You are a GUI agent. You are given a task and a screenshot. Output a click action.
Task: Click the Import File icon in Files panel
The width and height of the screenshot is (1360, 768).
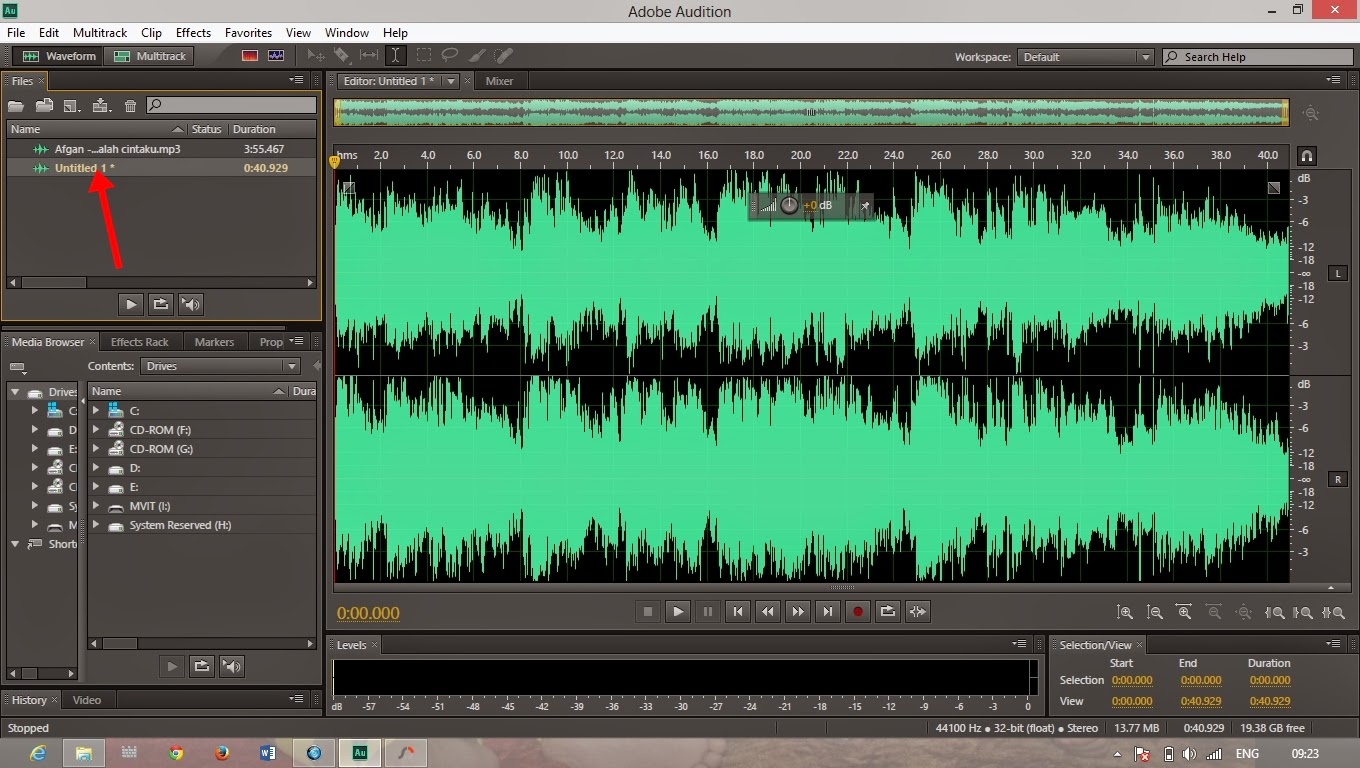tap(44, 105)
